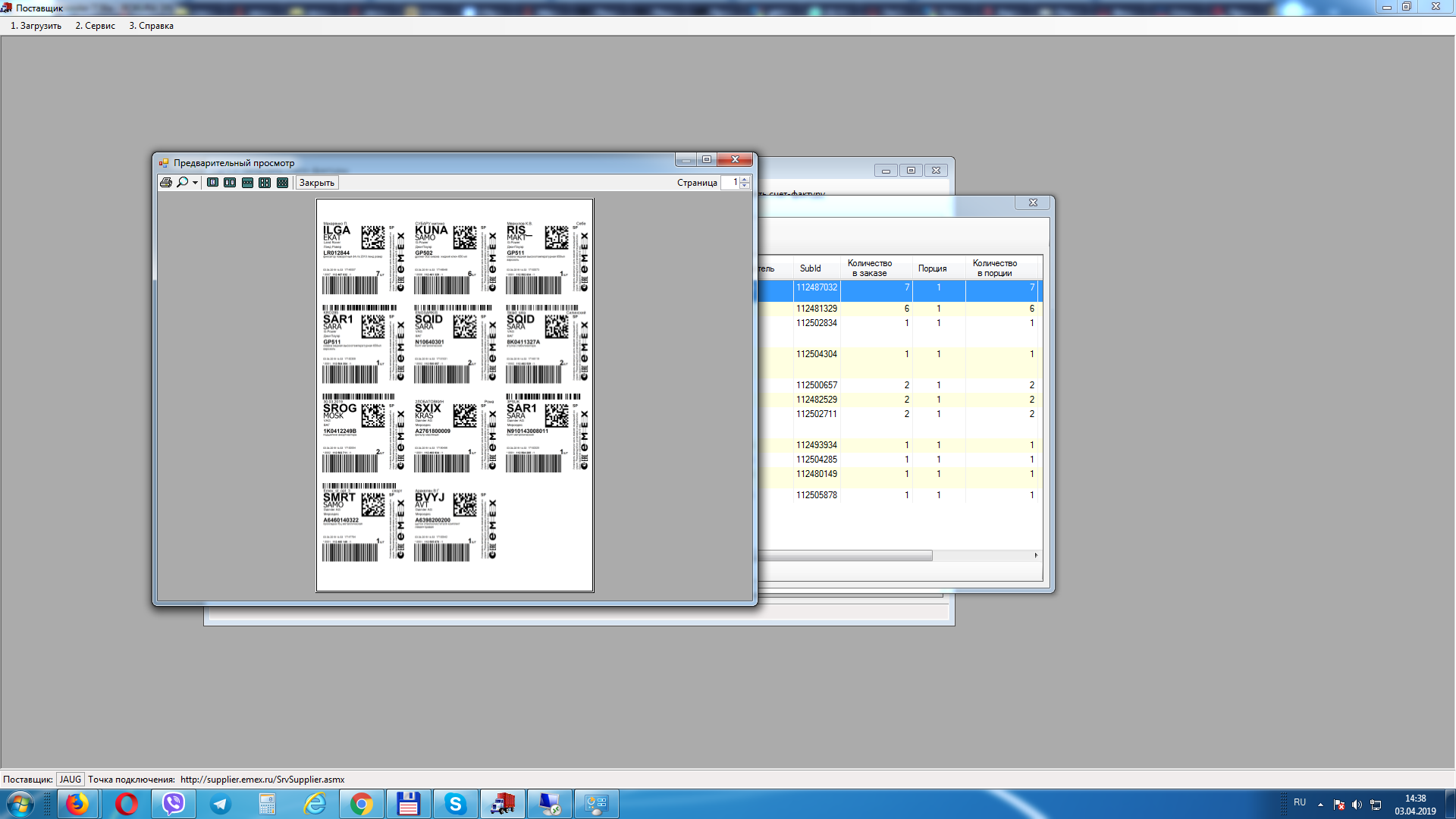This screenshot has height=819, width=1456.
Task: Open the control panel icon on taskbar
Action: (x=597, y=804)
